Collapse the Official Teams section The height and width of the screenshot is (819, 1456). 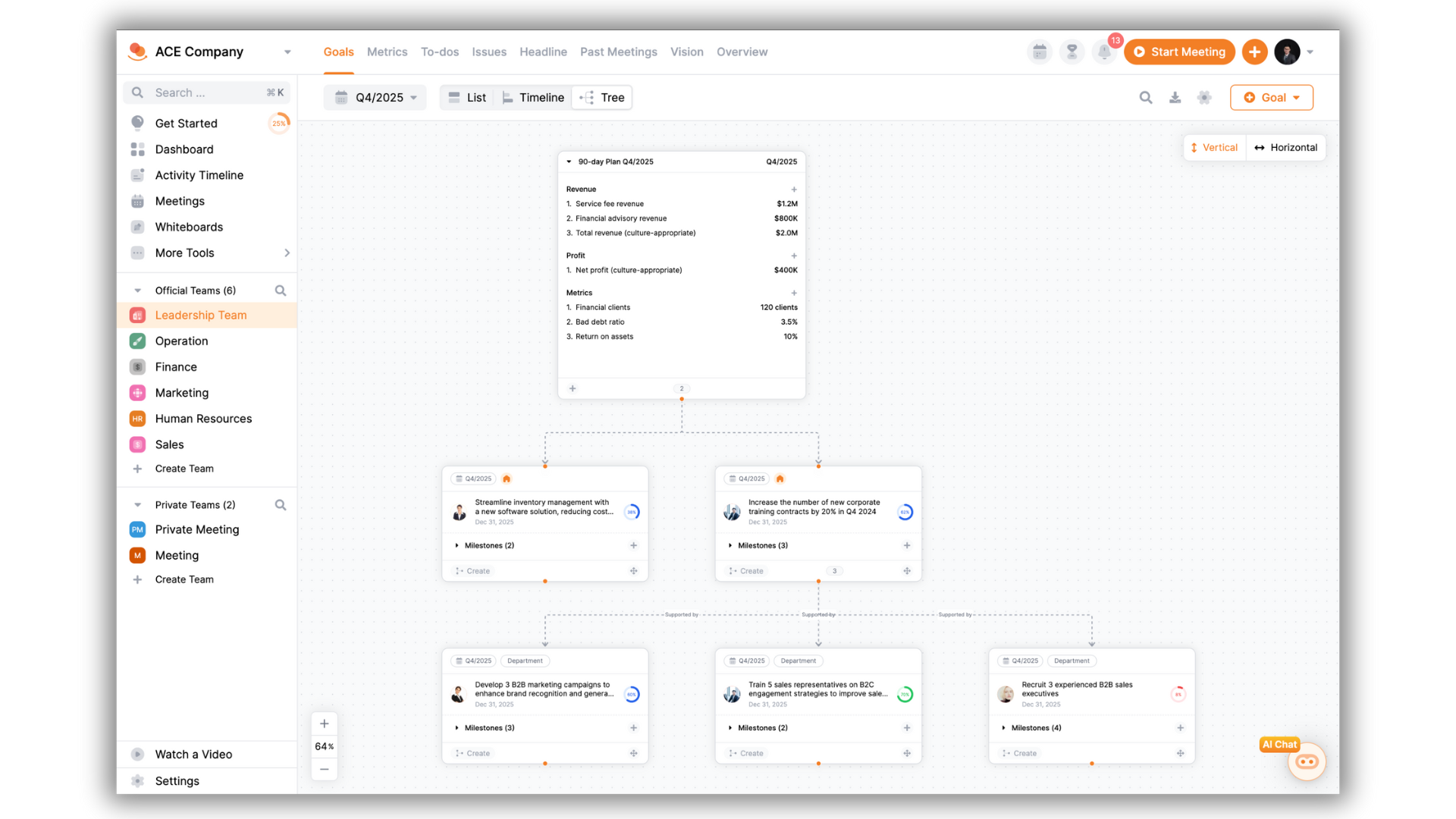click(137, 290)
